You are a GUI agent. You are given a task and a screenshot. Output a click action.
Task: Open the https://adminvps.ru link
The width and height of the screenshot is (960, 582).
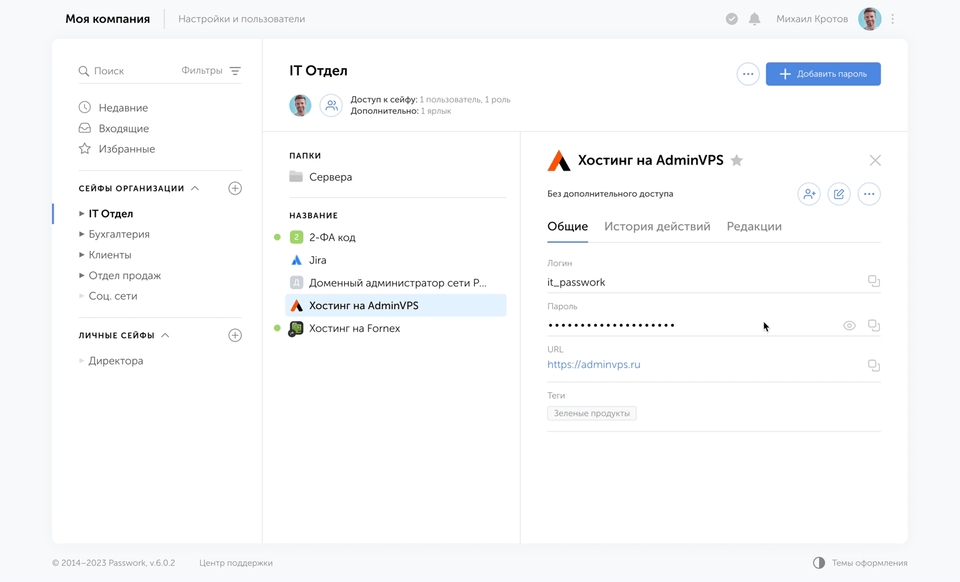(x=594, y=365)
